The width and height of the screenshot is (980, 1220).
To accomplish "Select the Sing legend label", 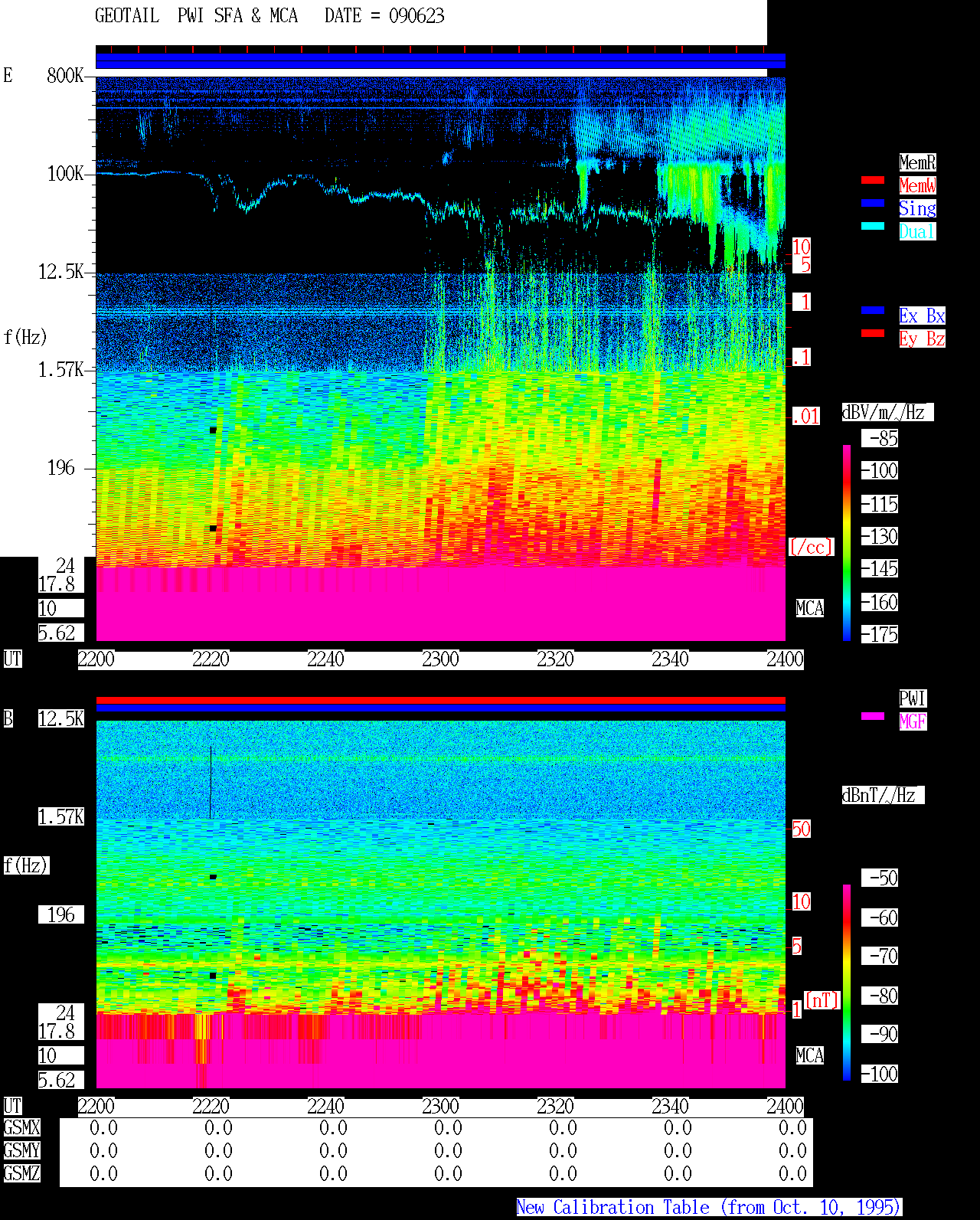I will [917, 208].
